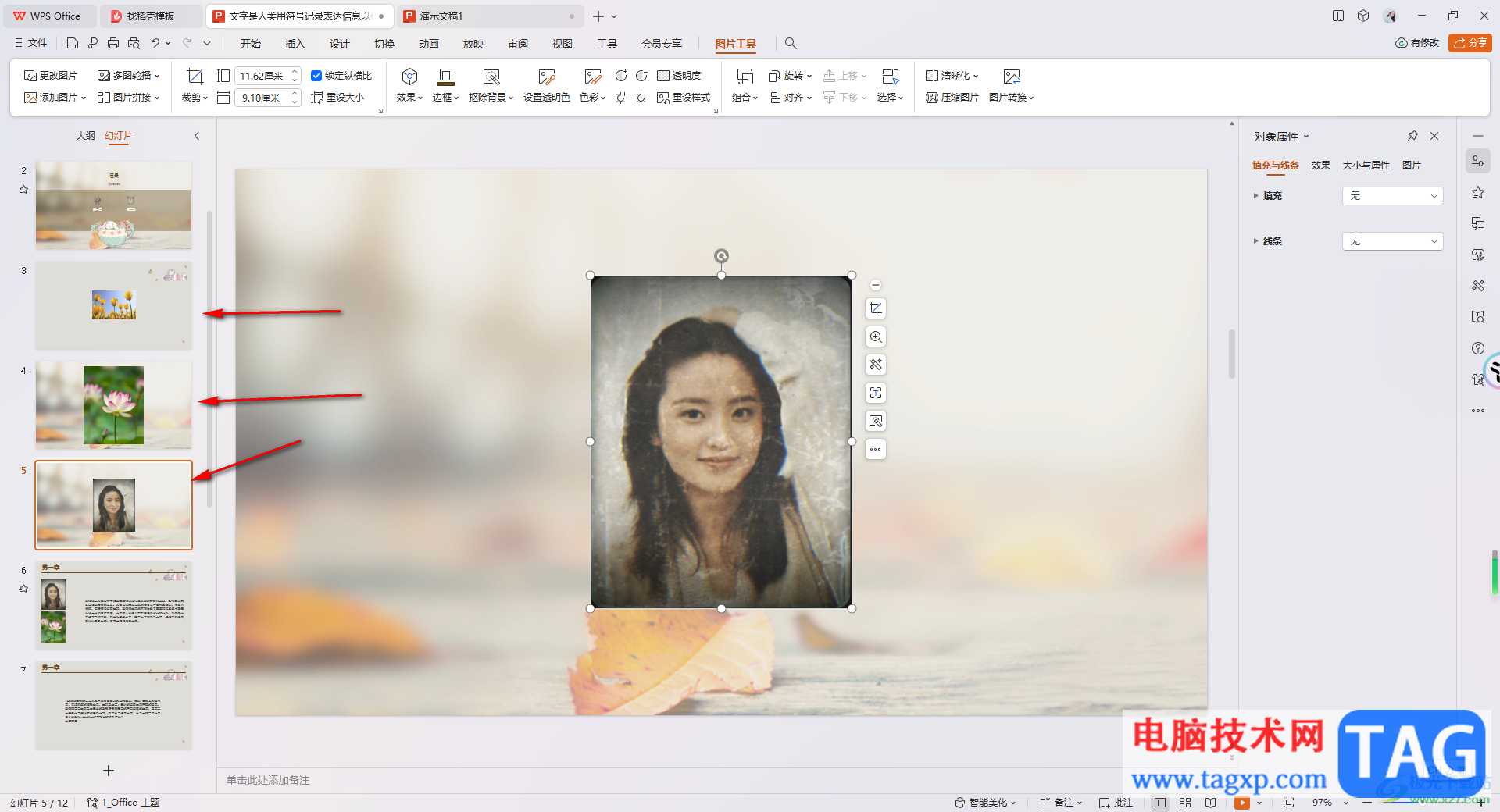Open the more options floating button
The image size is (1500, 812).
point(876,449)
